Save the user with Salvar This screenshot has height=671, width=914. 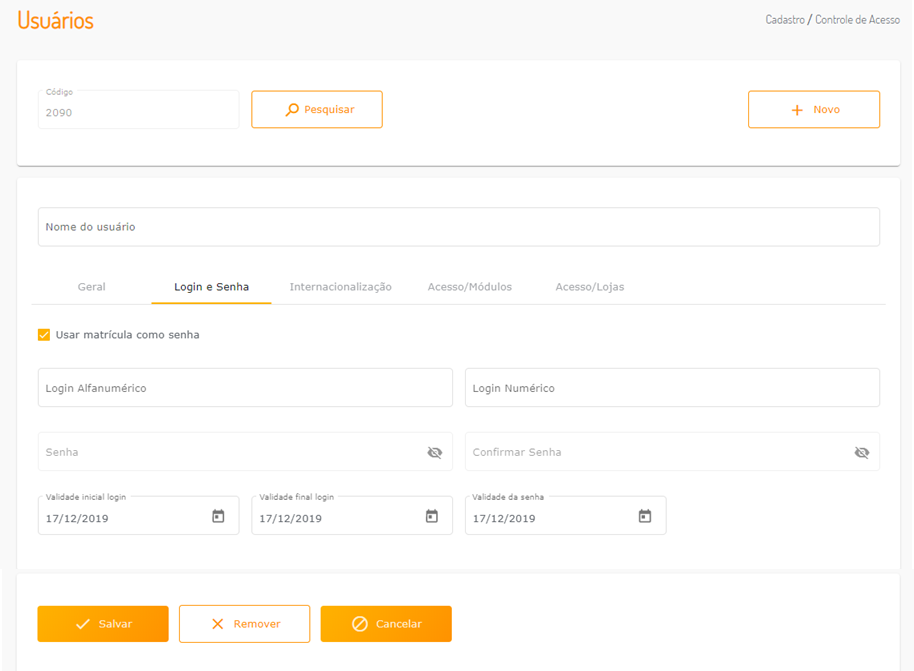[103, 624]
